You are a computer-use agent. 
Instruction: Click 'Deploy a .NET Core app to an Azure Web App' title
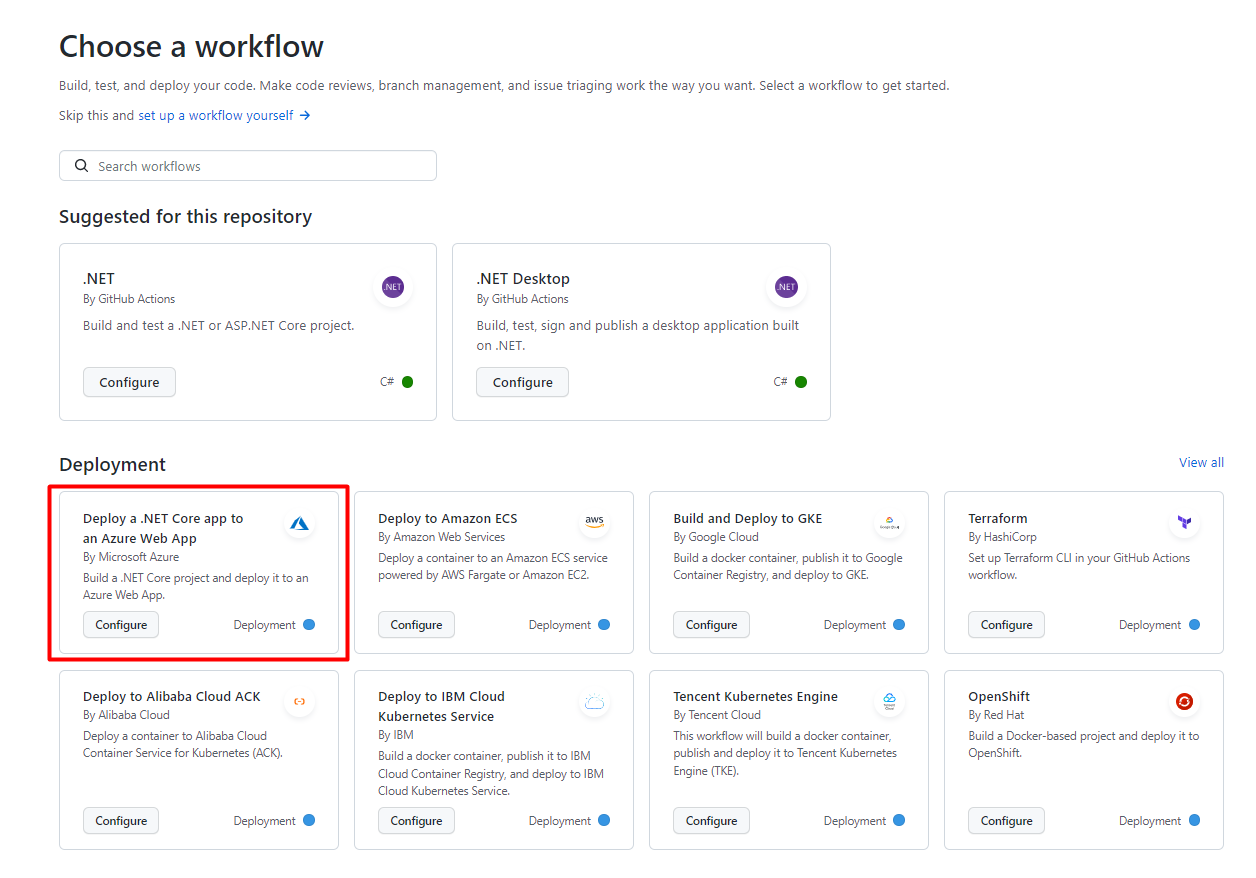click(x=163, y=528)
